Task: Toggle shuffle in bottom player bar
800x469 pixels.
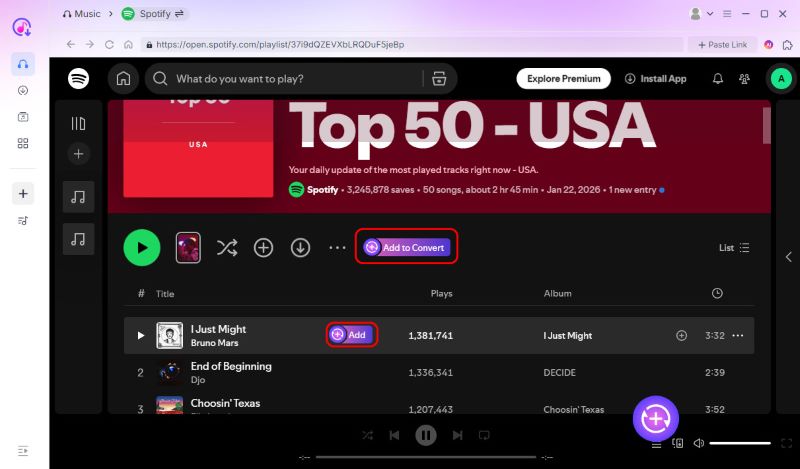Action: (367, 435)
